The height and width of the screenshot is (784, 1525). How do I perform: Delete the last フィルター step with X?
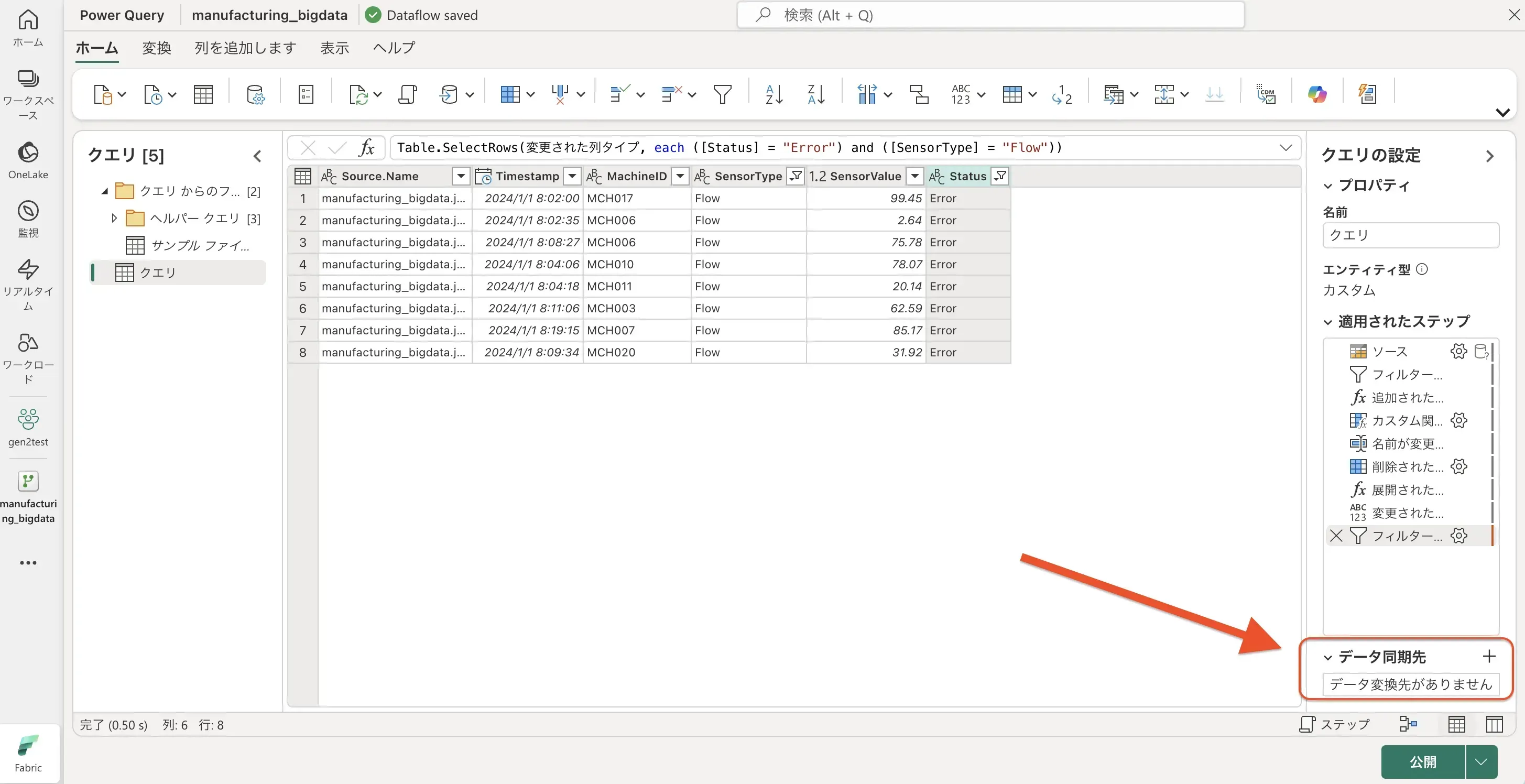tap(1336, 536)
